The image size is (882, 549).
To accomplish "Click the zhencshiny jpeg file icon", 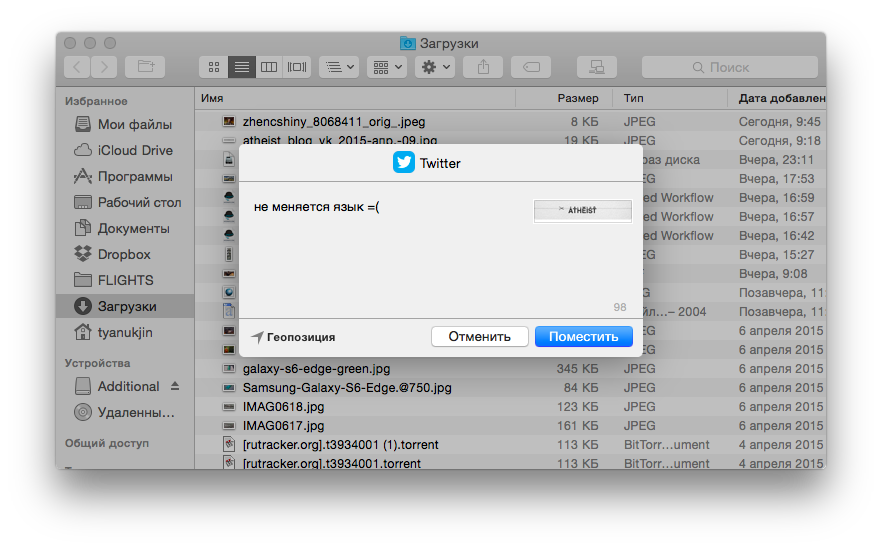I will [x=228, y=121].
